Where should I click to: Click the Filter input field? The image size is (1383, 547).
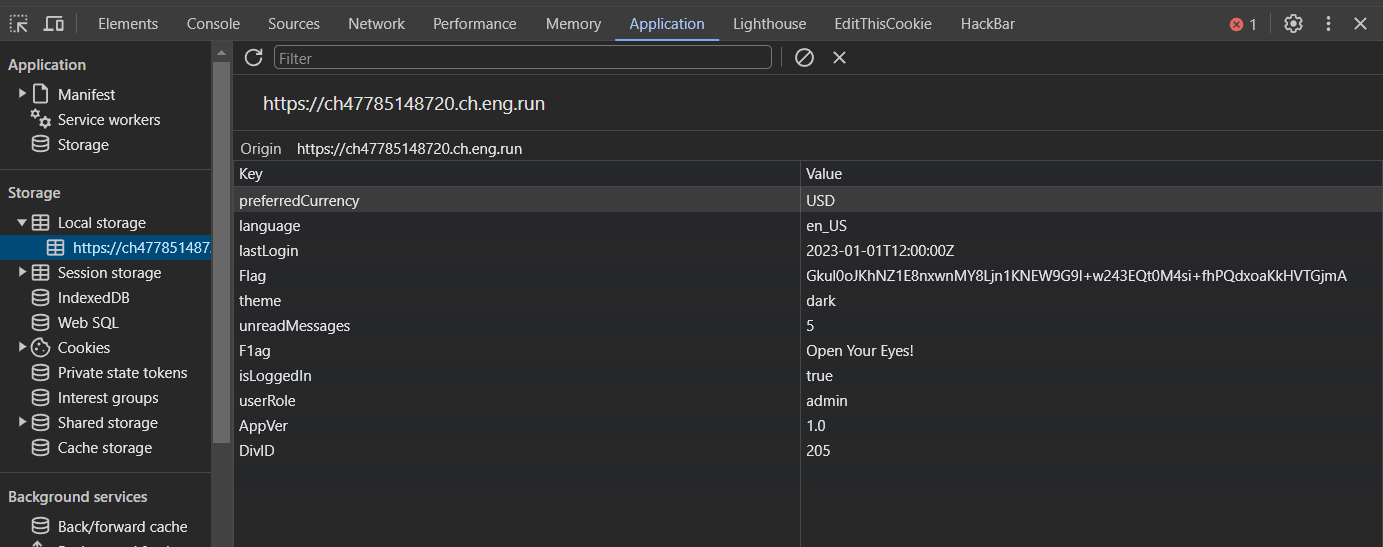point(522,58)
